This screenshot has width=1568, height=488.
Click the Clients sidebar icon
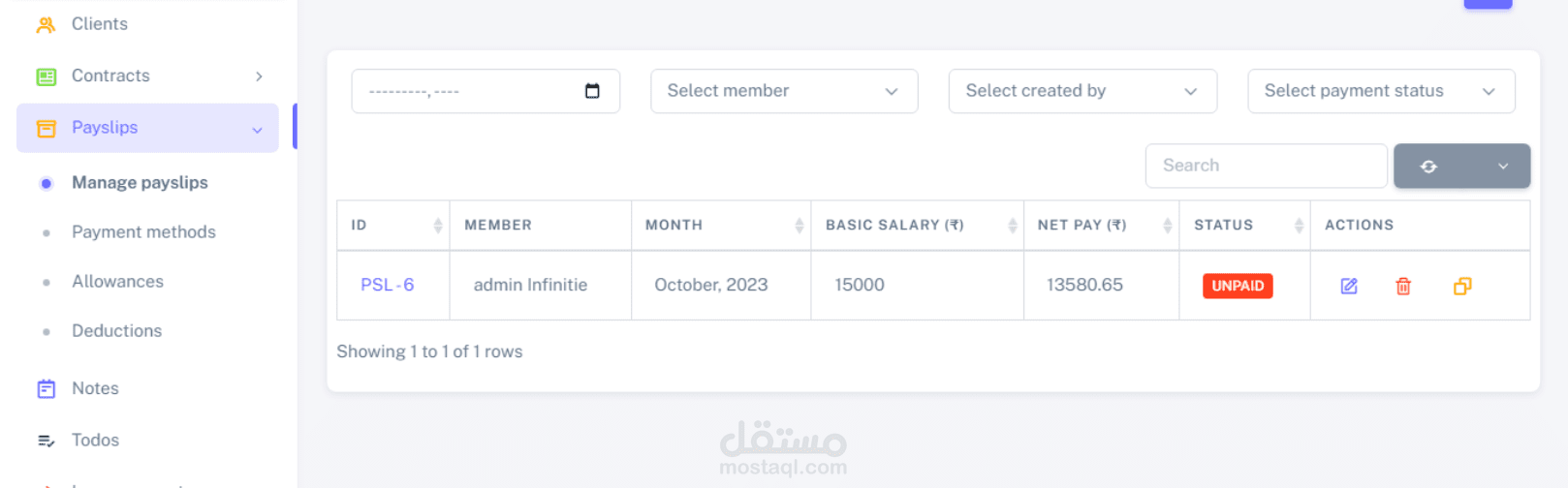(46, 24)
